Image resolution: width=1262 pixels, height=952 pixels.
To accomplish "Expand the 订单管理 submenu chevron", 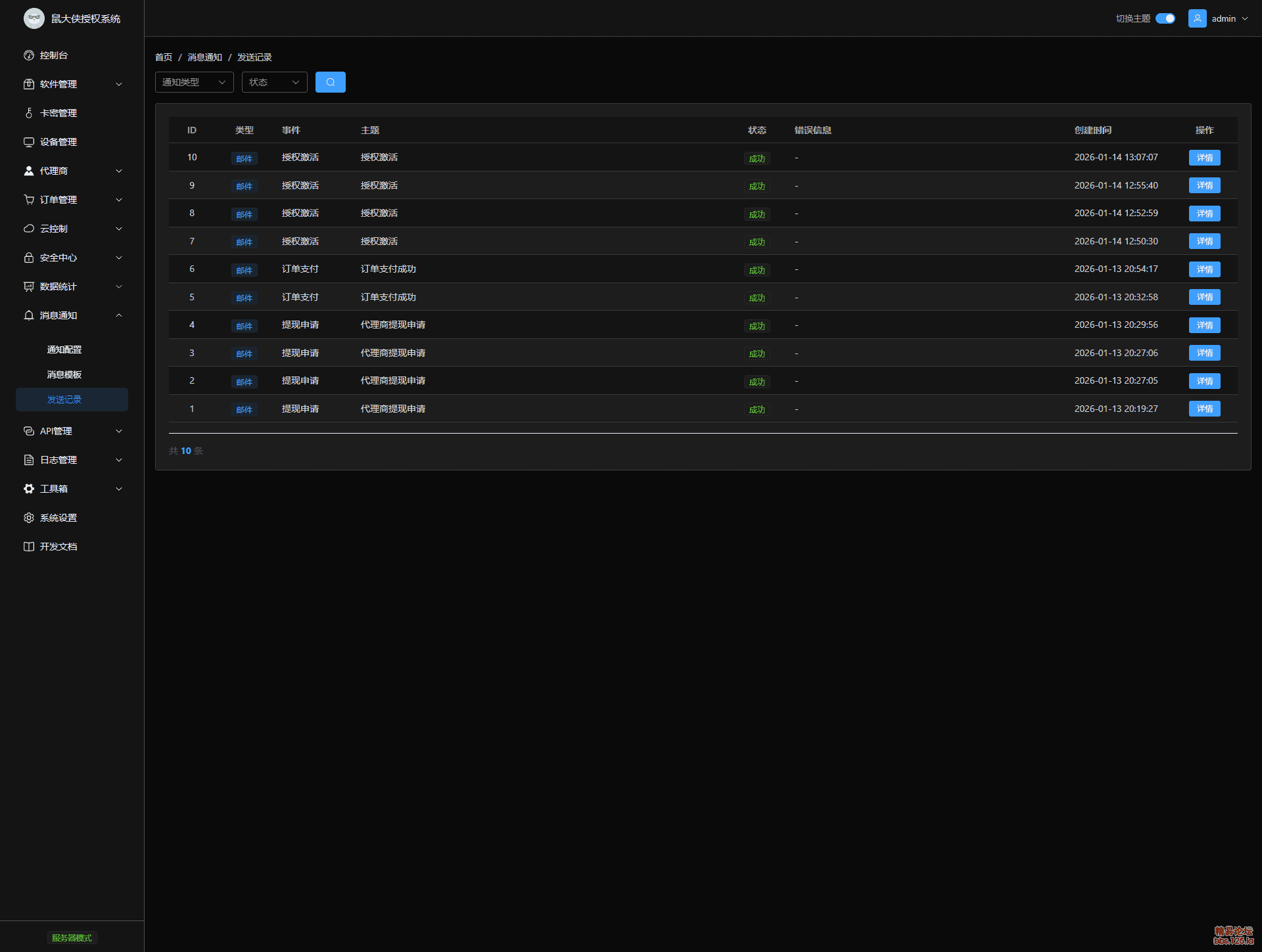I will (x=119, y=200).
